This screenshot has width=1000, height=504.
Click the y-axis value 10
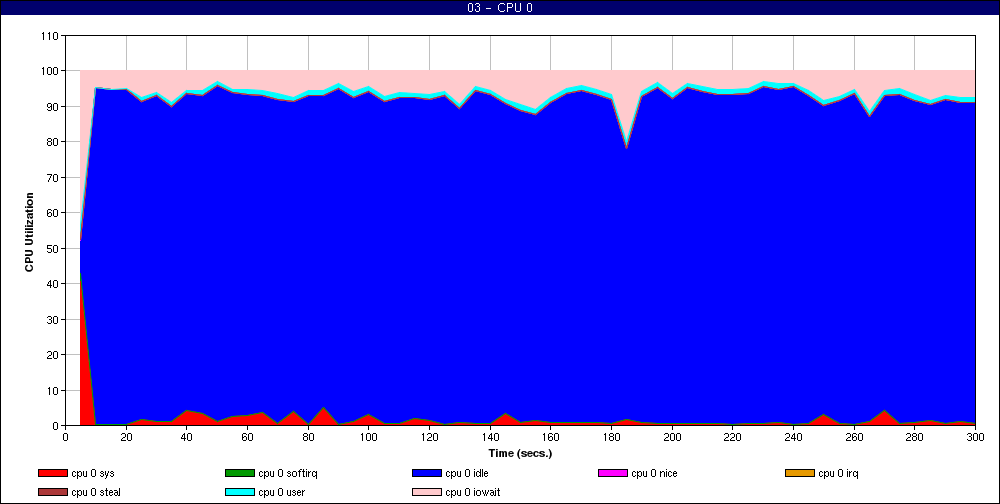[x=52, y=390]
